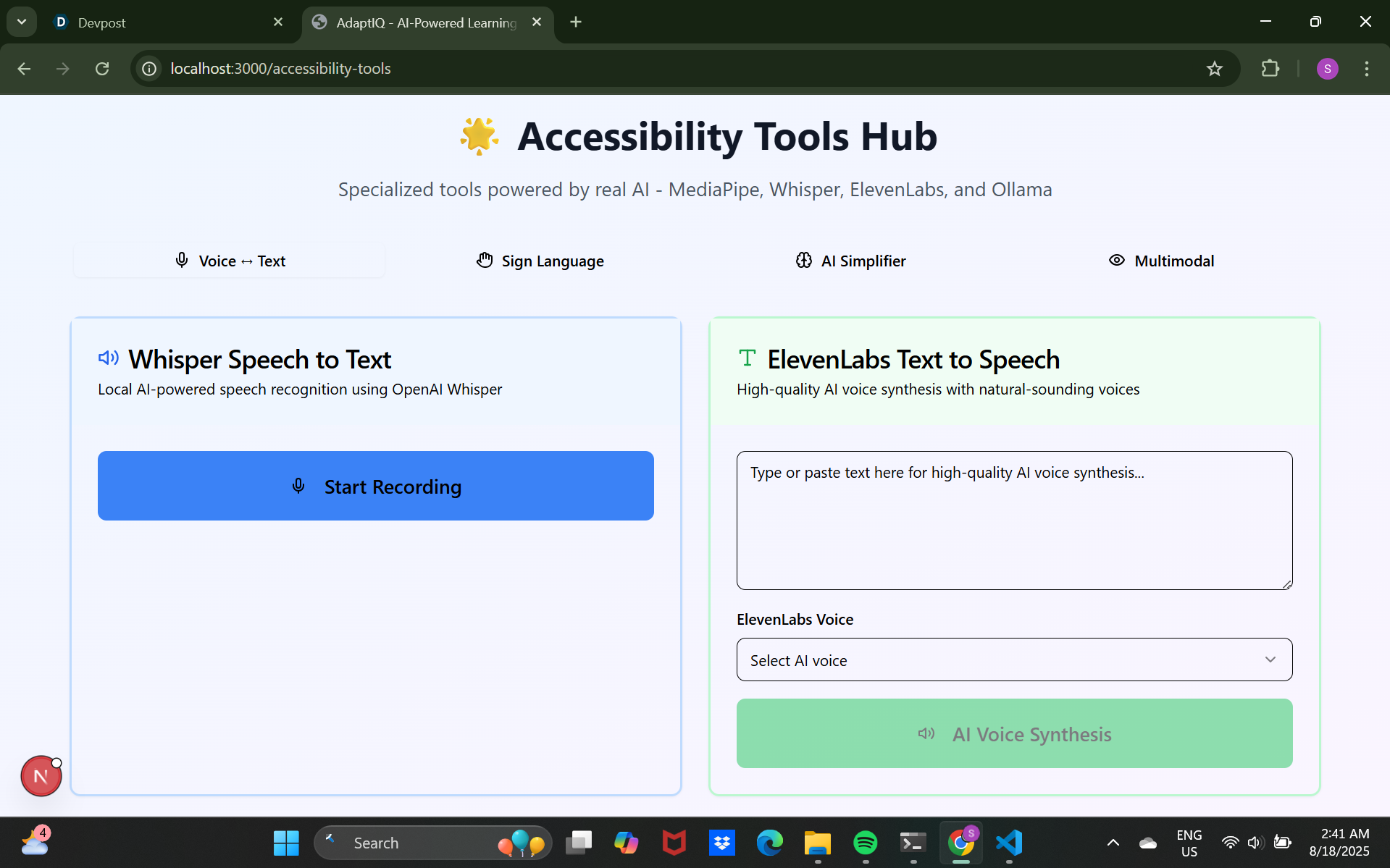Launch Visual Studio Code from the taskbar
Image resolution: width=1390 pixels, height=868 pixels.
coord(1009,843)
